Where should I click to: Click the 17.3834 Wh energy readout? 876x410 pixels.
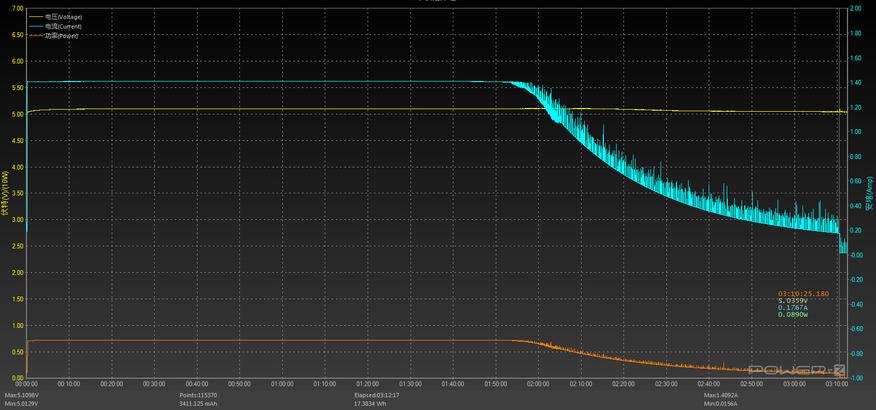372,403
